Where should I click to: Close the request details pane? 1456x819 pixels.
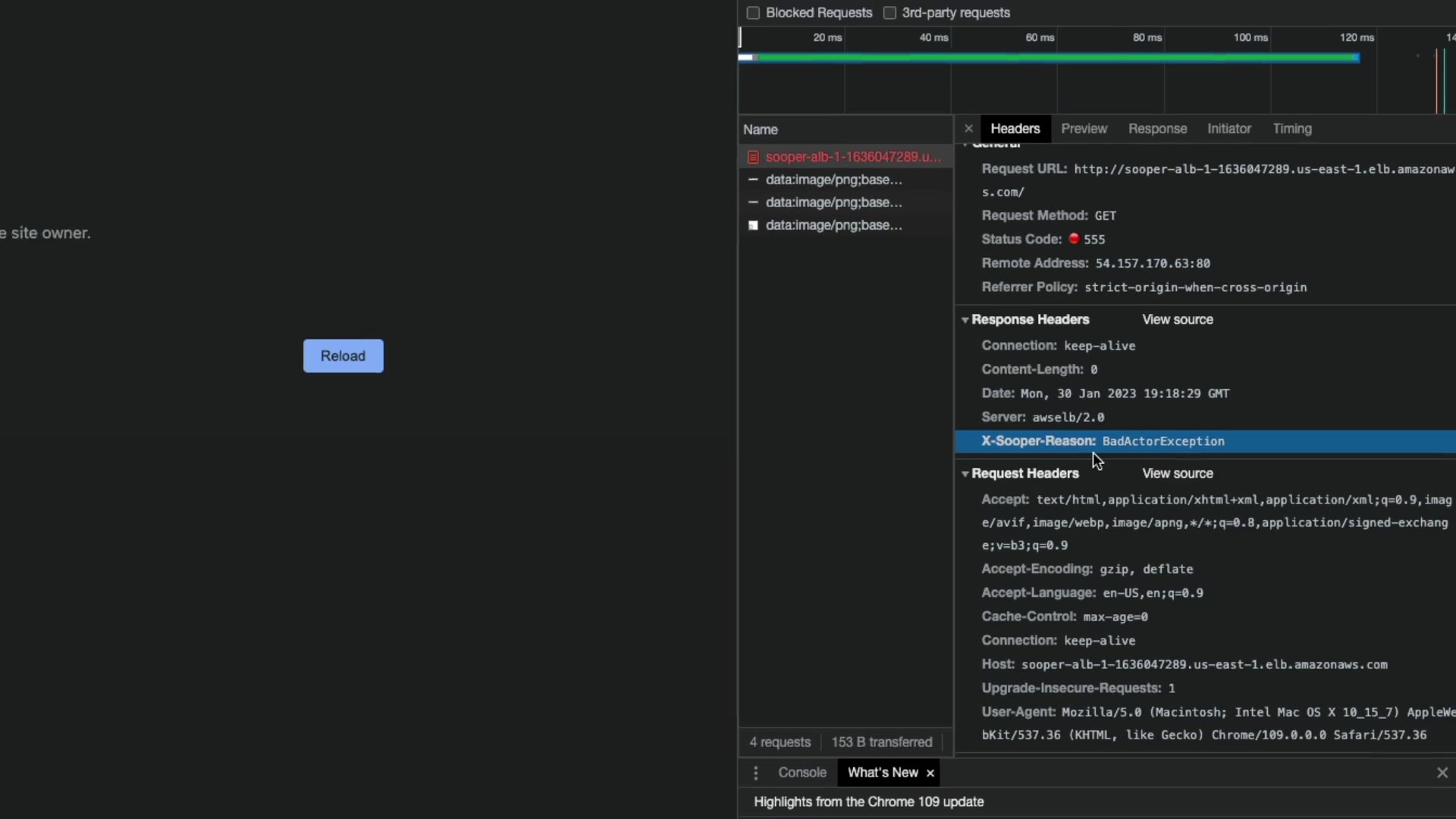pyautogui.click(x=968, y=129)
